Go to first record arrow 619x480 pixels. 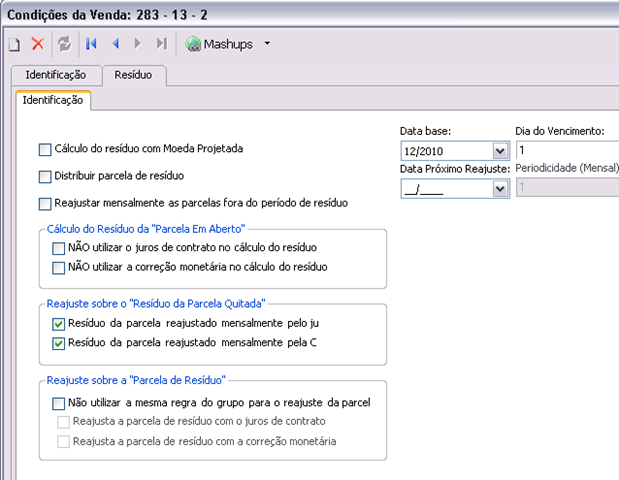click(91, 43)
